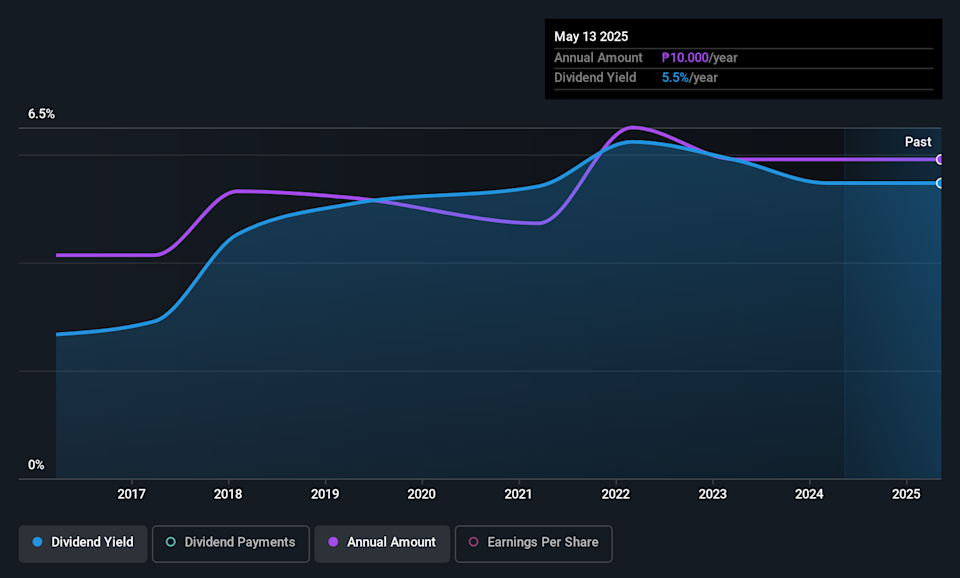Click the Earnings Per Share legend circle
Viewport: 960px width, 578px height.
tap(474, 542)
